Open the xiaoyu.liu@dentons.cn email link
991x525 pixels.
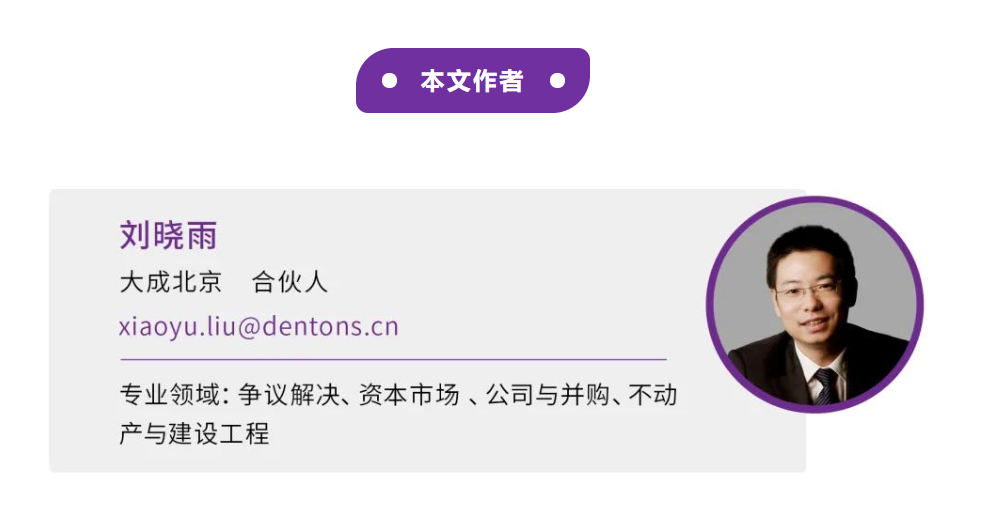pos(259,327)
